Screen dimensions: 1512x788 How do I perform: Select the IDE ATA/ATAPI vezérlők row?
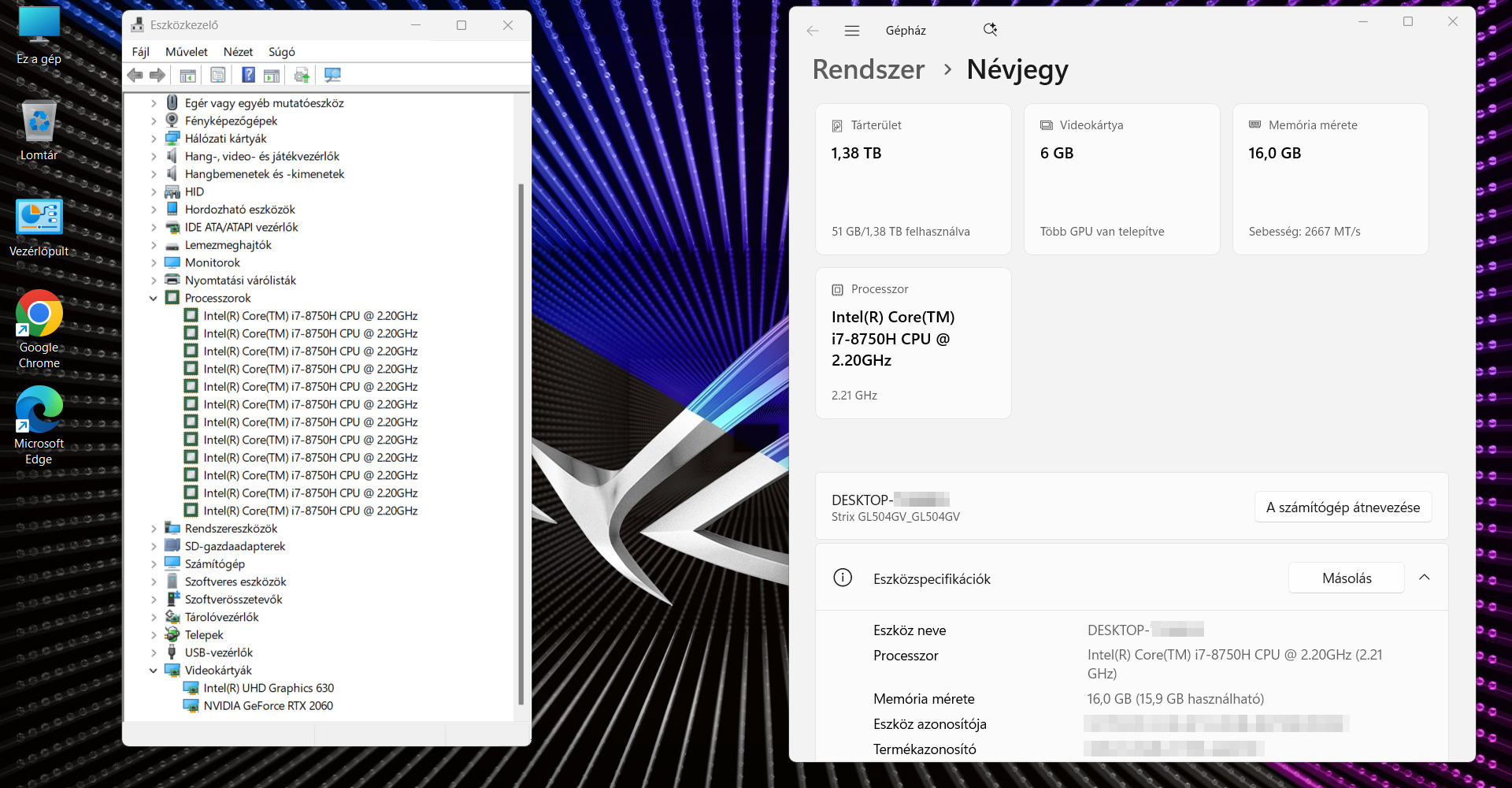coord(241,227)
